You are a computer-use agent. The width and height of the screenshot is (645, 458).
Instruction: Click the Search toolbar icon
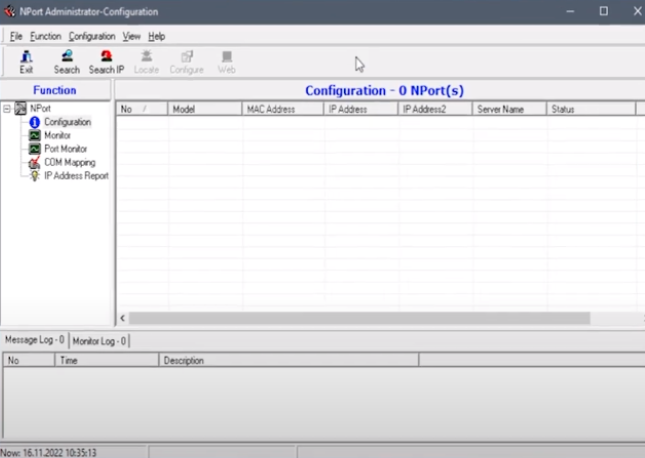(67, 62)
